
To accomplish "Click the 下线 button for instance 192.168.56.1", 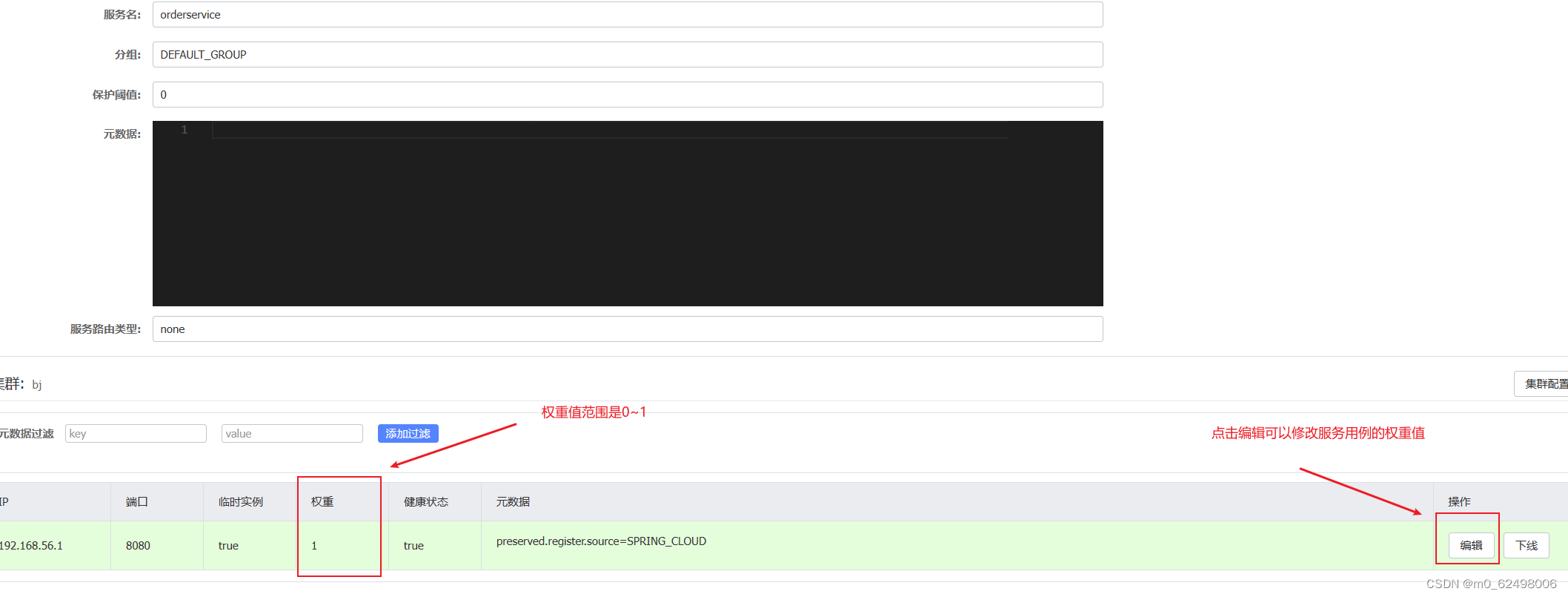I will tap(1527, 546).
